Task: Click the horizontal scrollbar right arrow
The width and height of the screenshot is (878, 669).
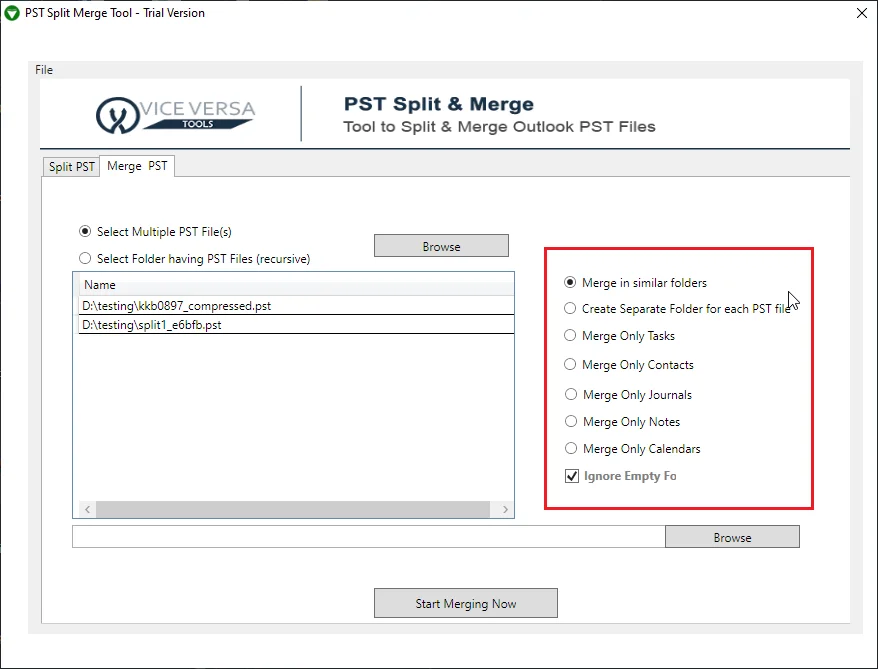Action: click(x=505, y=509)
